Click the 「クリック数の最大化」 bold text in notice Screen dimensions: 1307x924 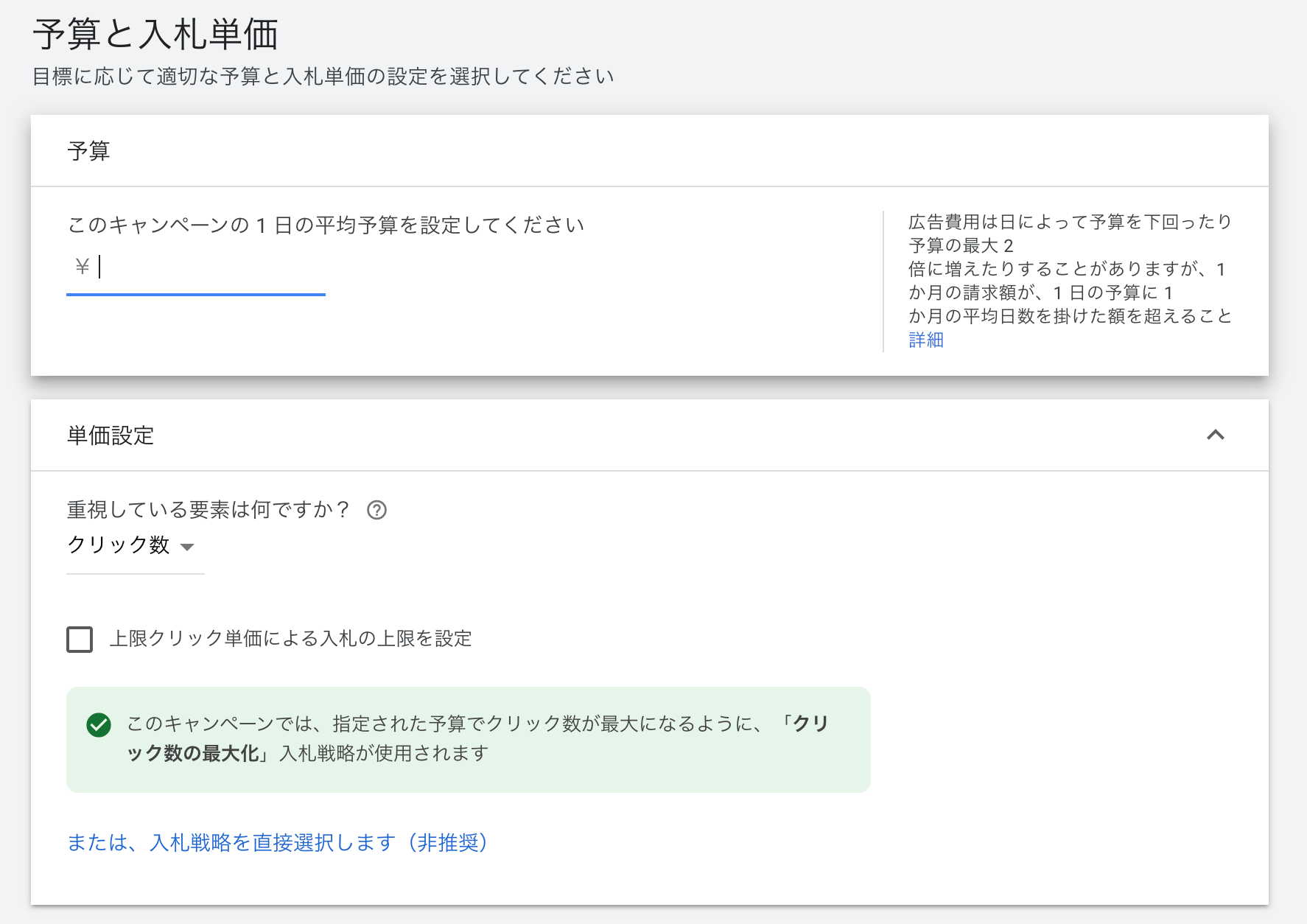click(x=477, y=738)
